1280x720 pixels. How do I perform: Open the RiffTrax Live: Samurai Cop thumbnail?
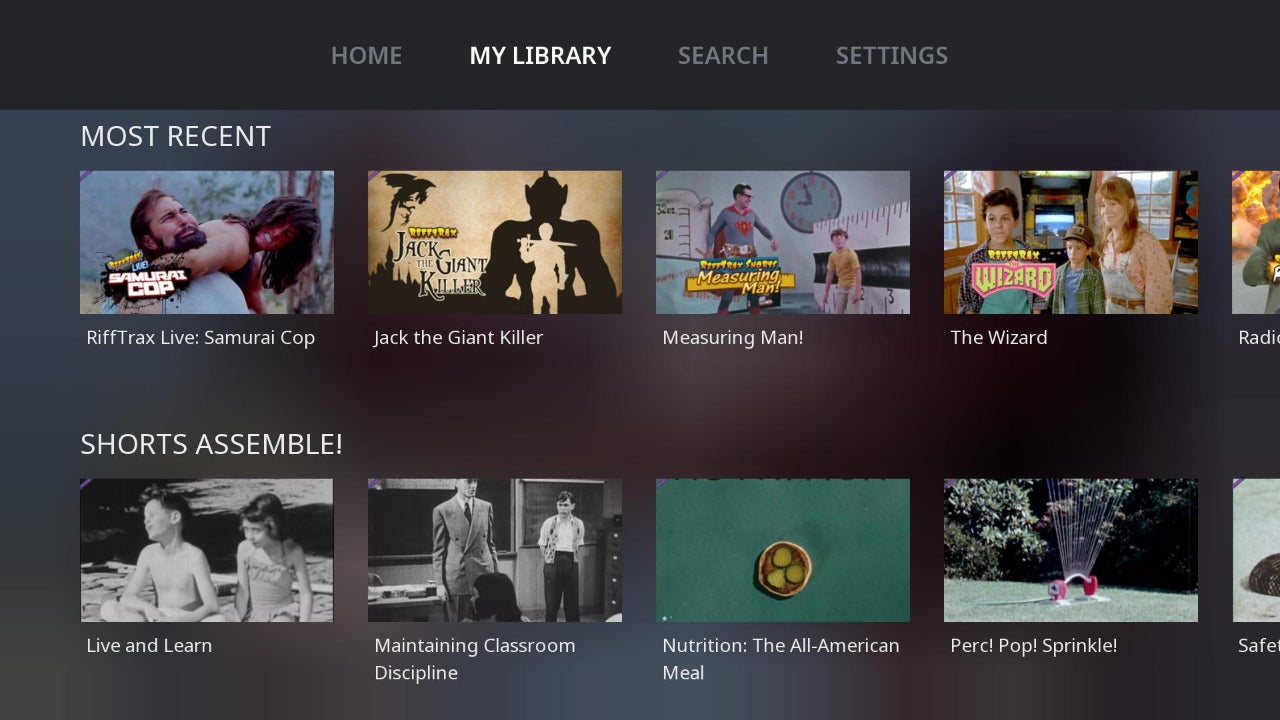[x=207, y=242]
